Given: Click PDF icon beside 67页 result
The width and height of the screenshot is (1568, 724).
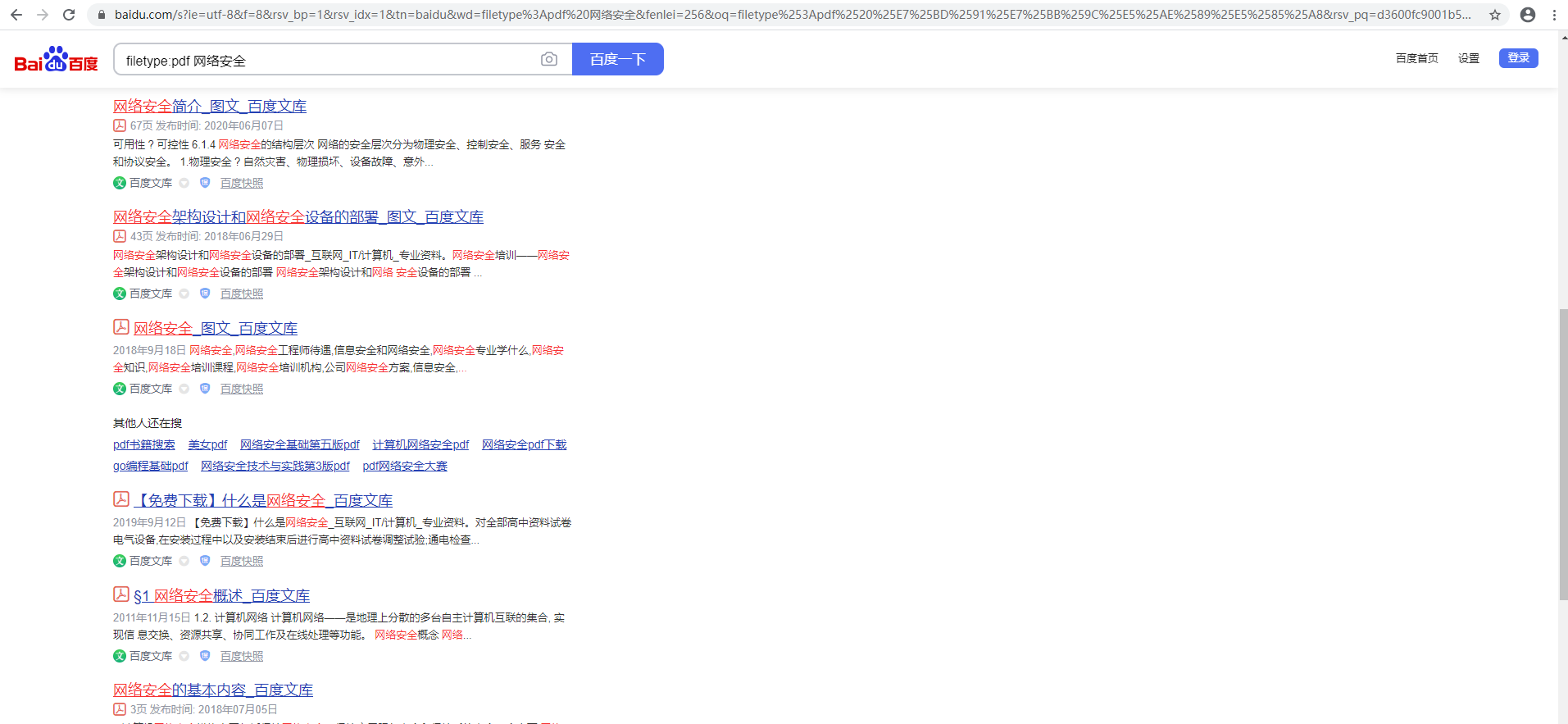Looking at the screenshot, I should (x=120, y=125).
